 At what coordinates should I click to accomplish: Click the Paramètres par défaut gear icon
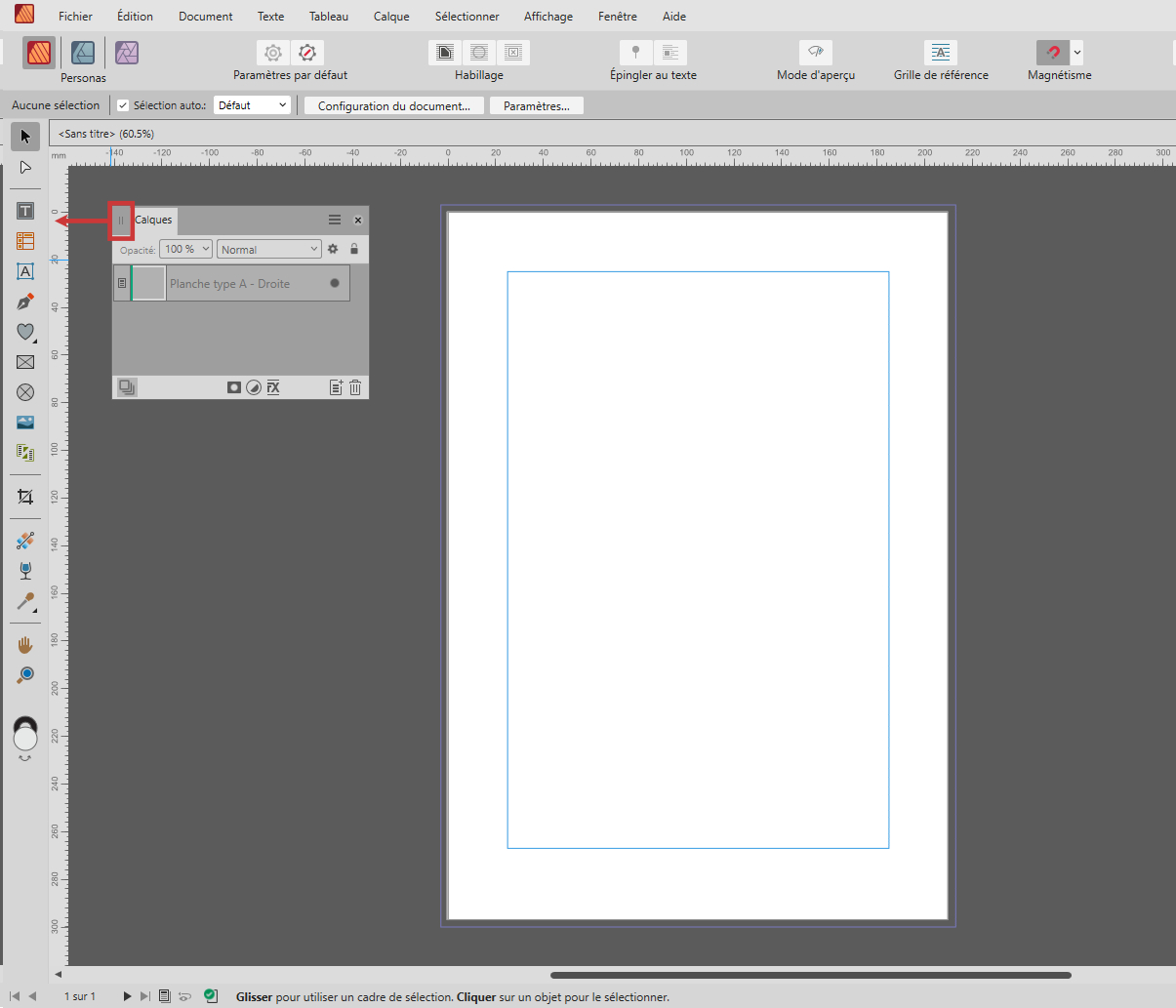[x=273, y=53]
